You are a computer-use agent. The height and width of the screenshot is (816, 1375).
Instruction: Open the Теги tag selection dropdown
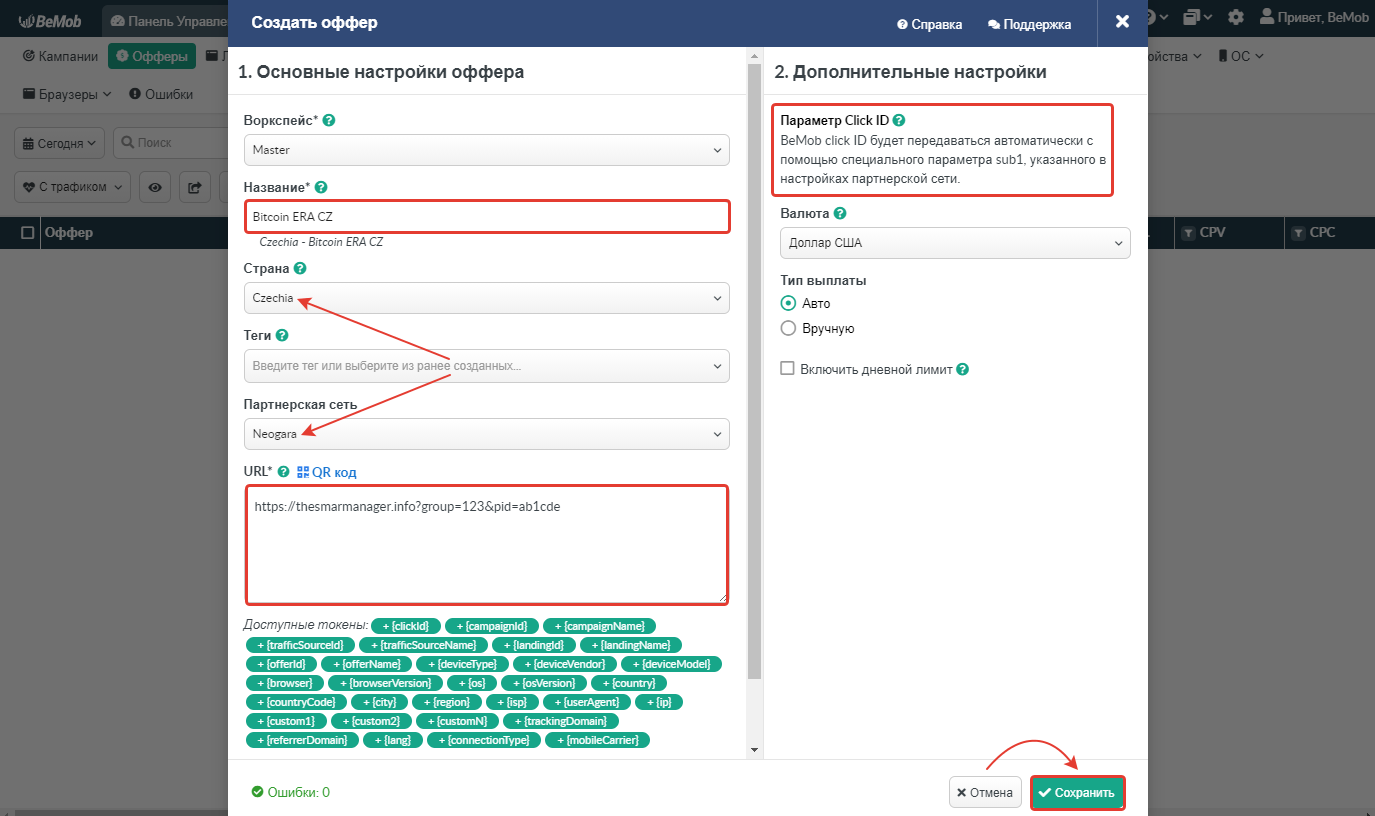tap(487, 366)
